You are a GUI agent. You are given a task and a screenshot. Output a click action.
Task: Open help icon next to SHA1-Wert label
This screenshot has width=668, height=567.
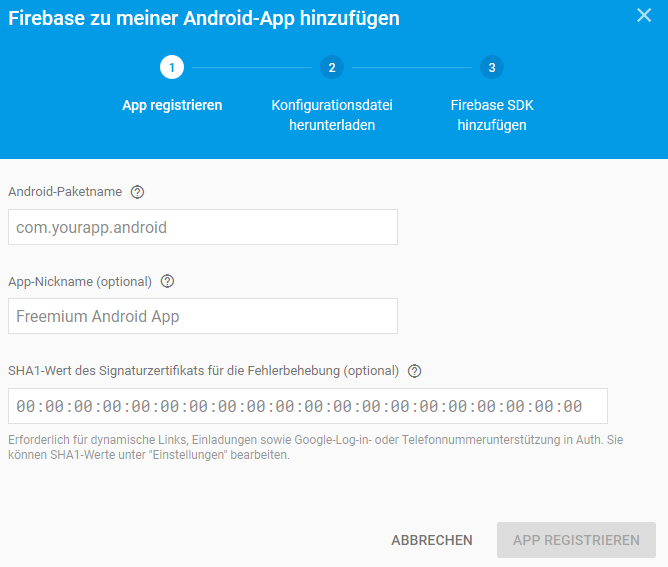point(415,371)
